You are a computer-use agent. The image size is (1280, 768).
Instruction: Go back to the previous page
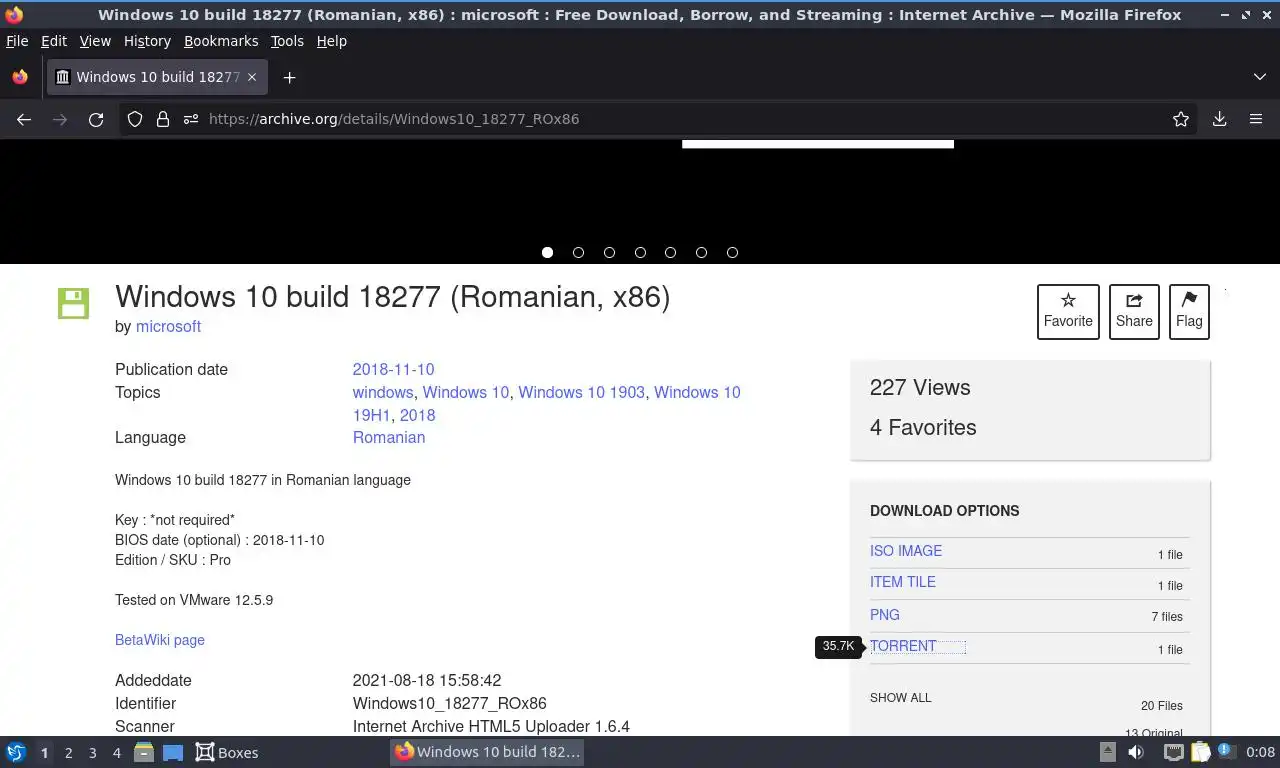(x=24, y=119)
